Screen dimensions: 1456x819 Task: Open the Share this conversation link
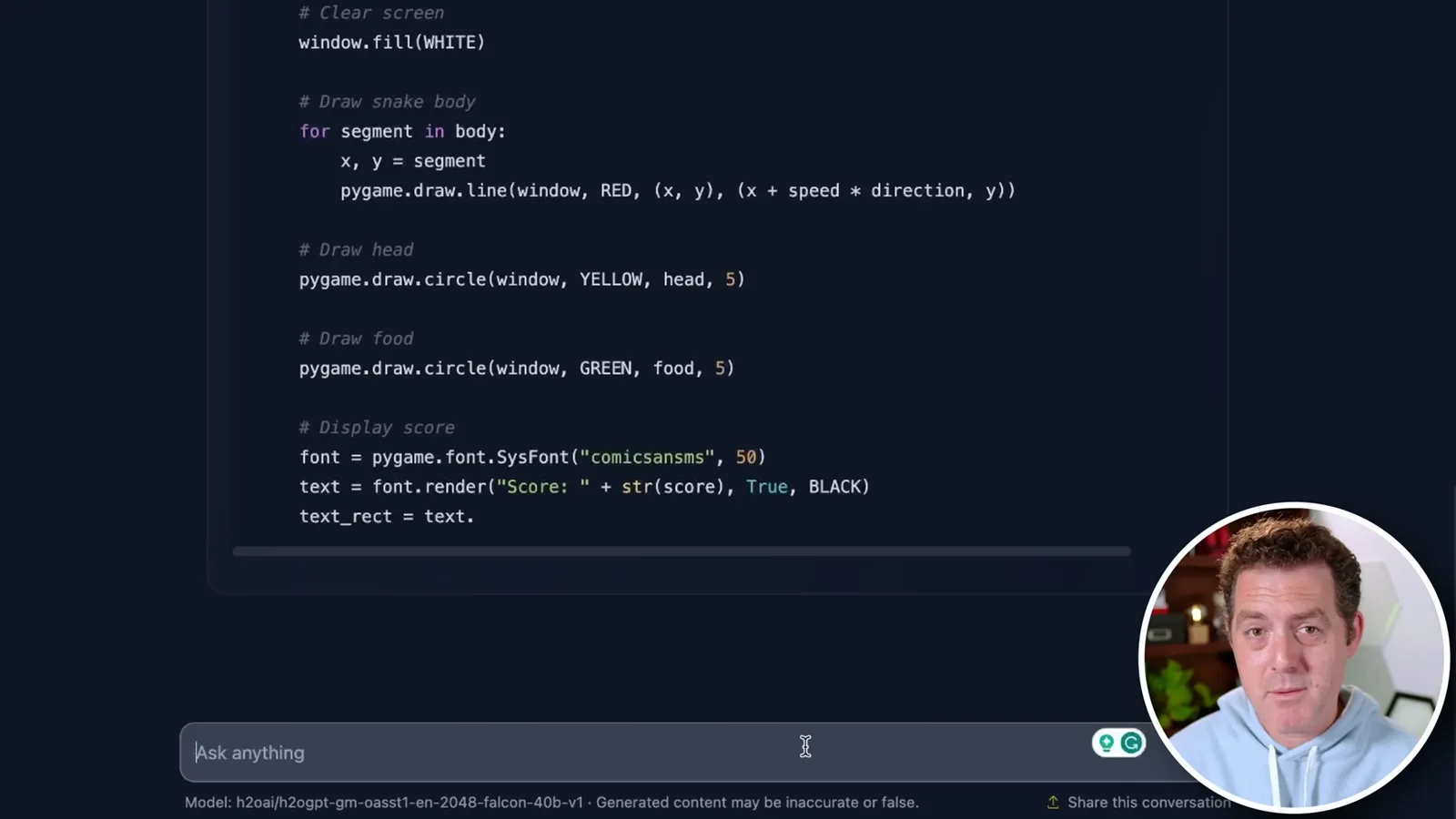(1139, 803)
